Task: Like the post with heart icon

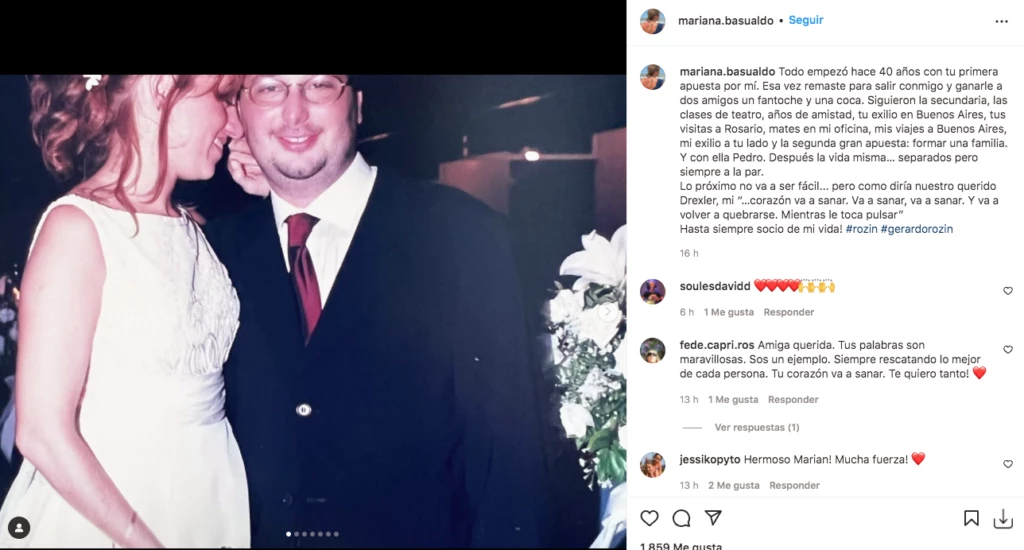Action: (649, 518)
